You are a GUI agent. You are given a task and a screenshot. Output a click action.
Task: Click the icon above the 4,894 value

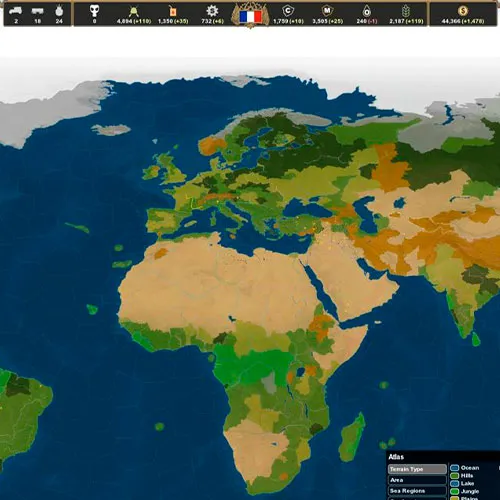134,11
